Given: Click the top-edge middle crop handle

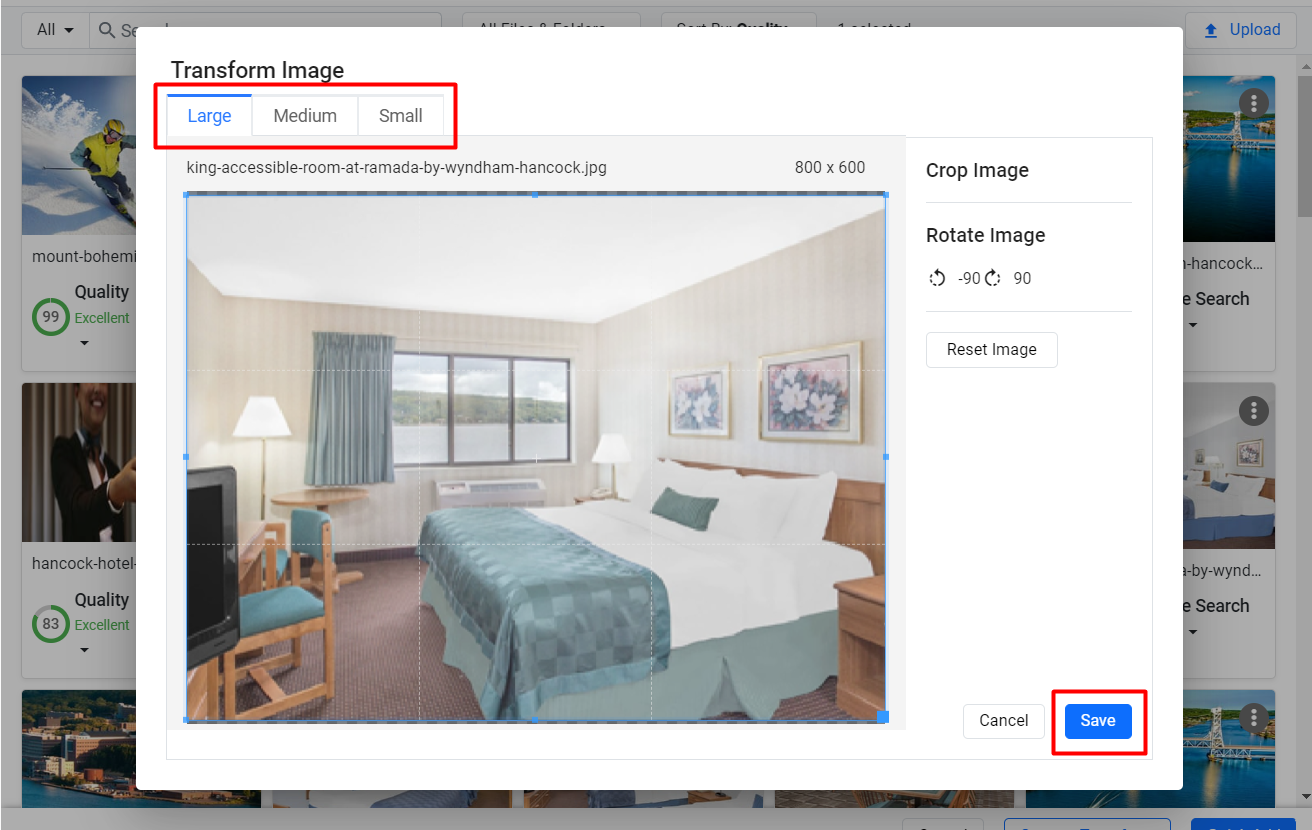Looking at the screenshot, I should coord(536,195).
